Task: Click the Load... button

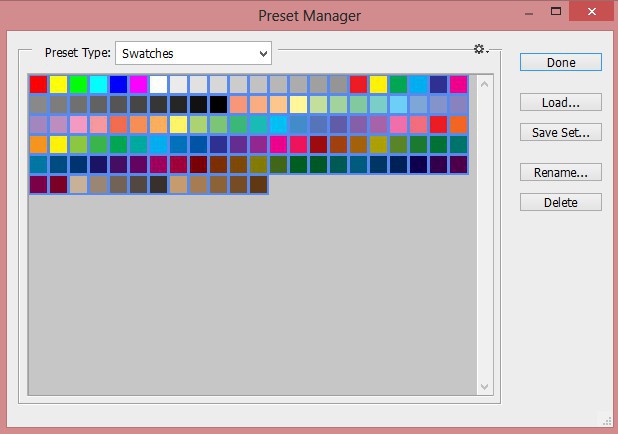Action: pyautogui.click(x=560, y=102)
